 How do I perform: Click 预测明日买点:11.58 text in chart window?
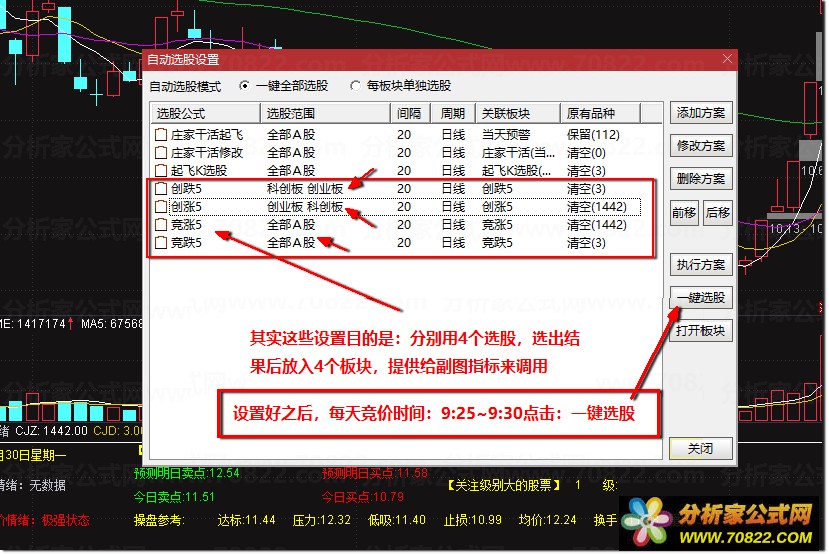point(375,473)
